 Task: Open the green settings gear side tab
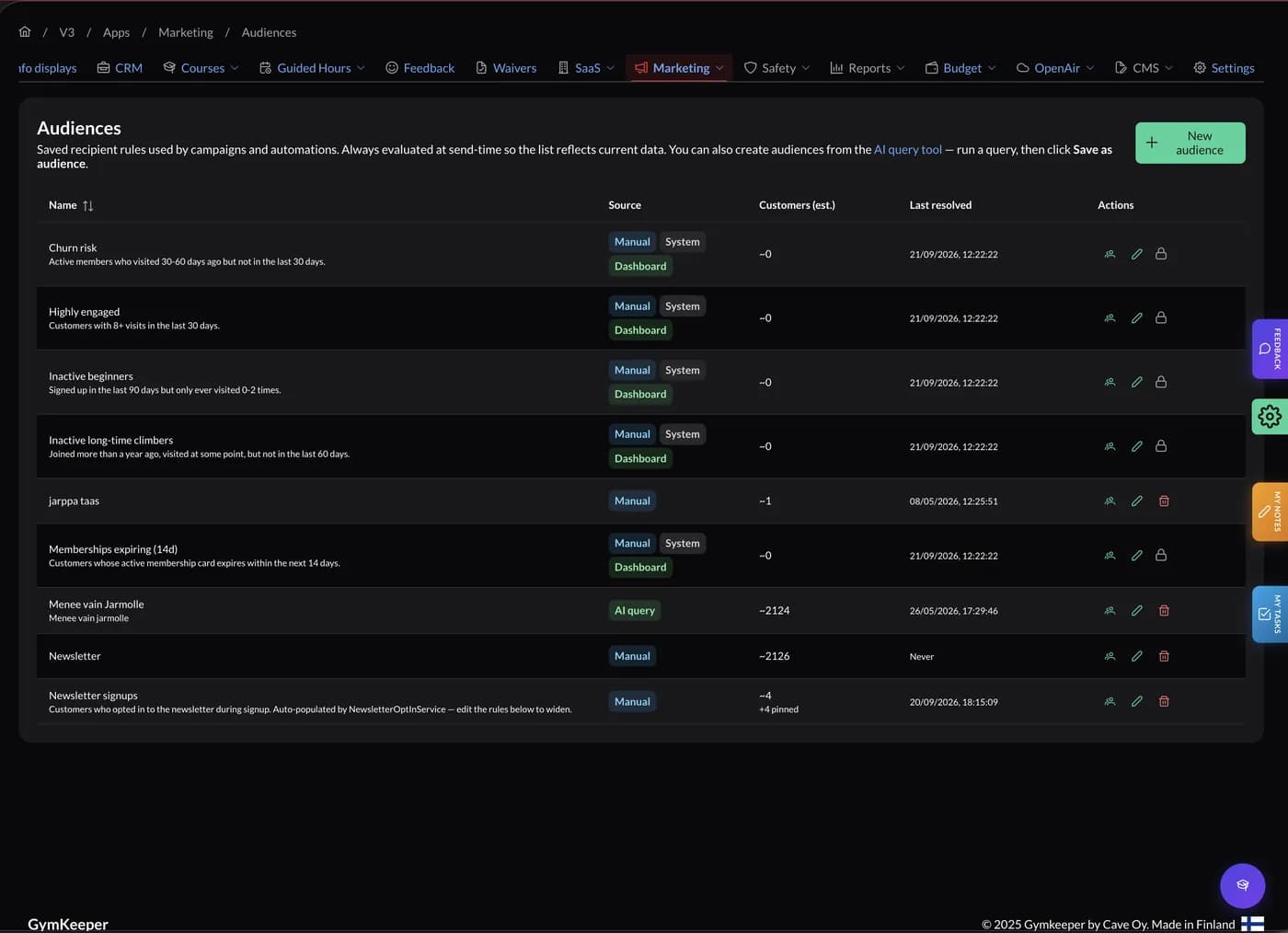tap(1270, 417)
